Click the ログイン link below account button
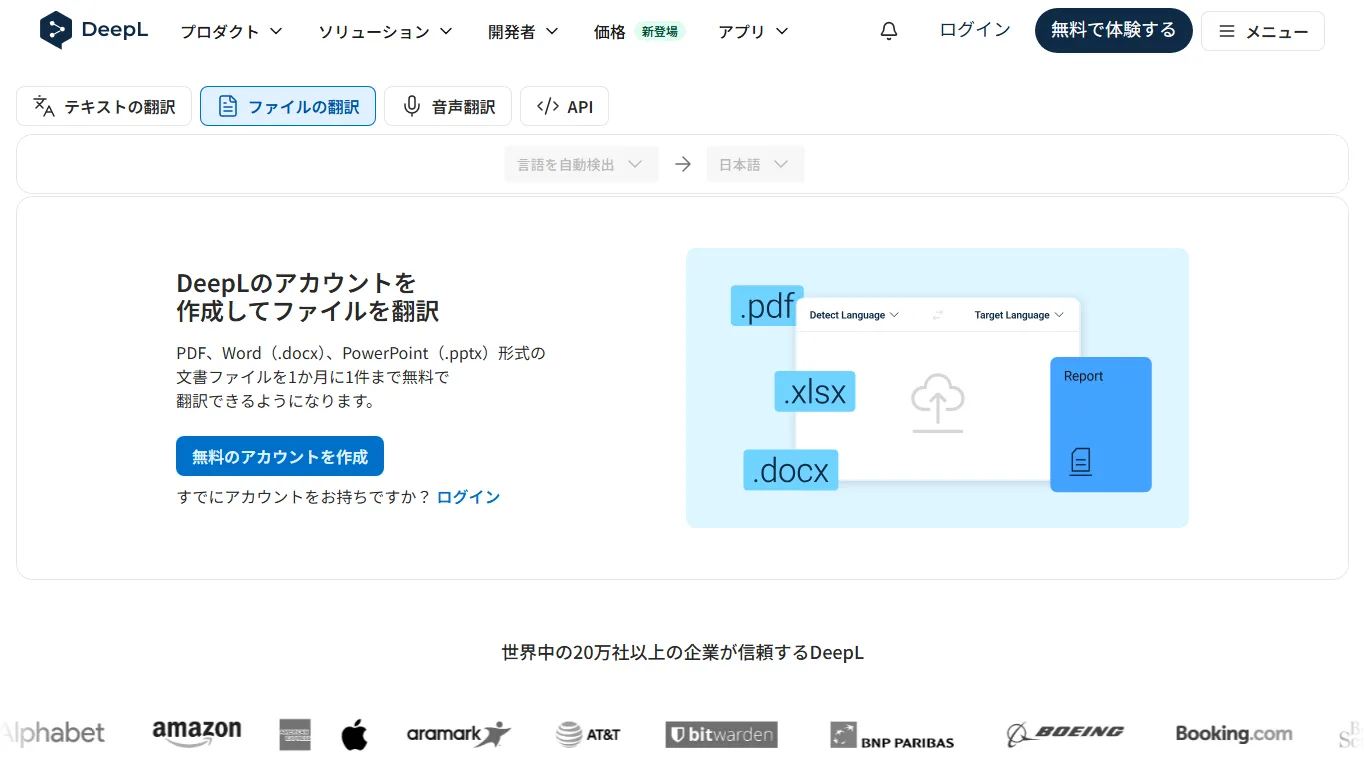Screen dimensions: 1365x768 click(x=468, y=497)
